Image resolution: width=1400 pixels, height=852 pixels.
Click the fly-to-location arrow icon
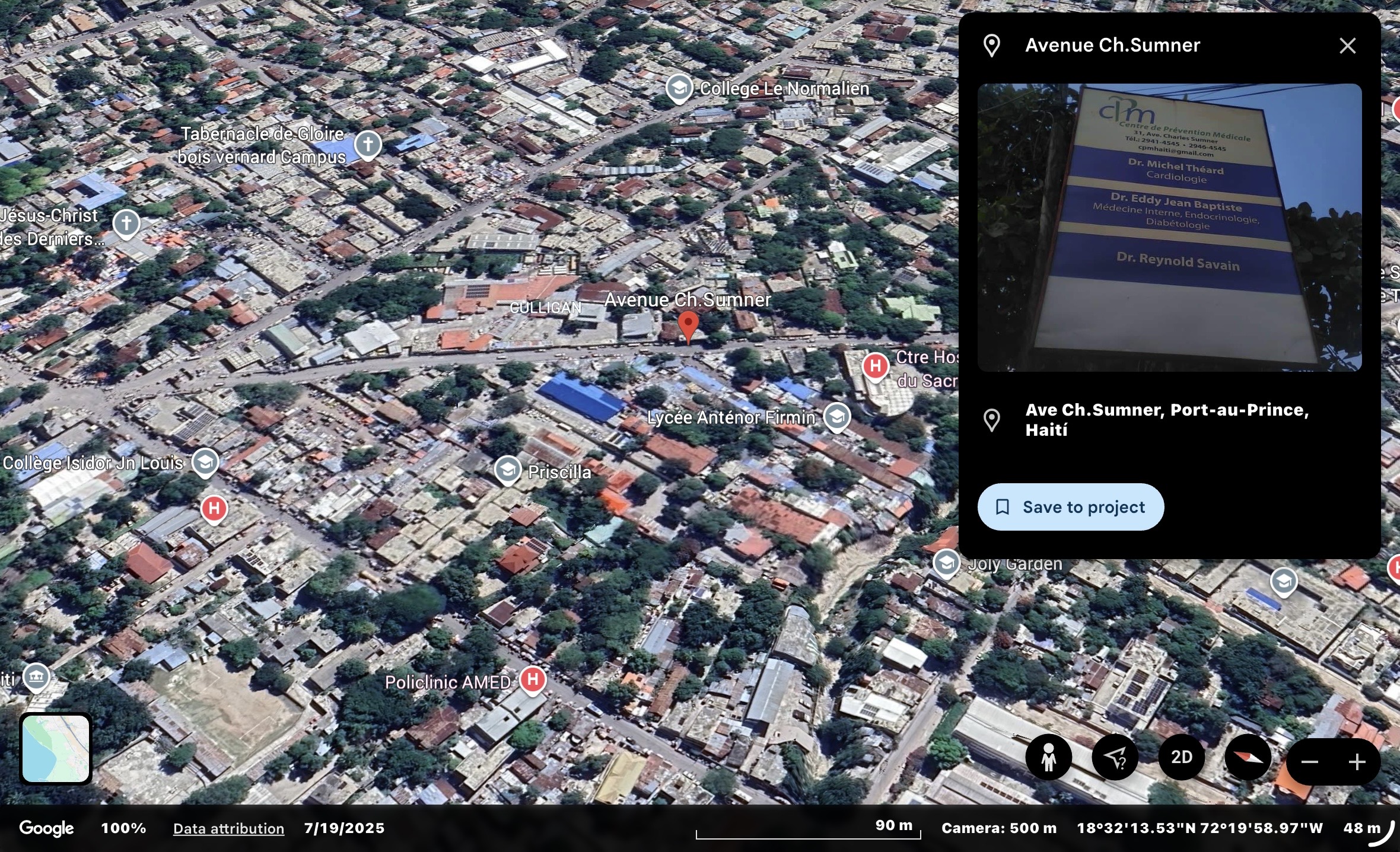pos(1115,757)
